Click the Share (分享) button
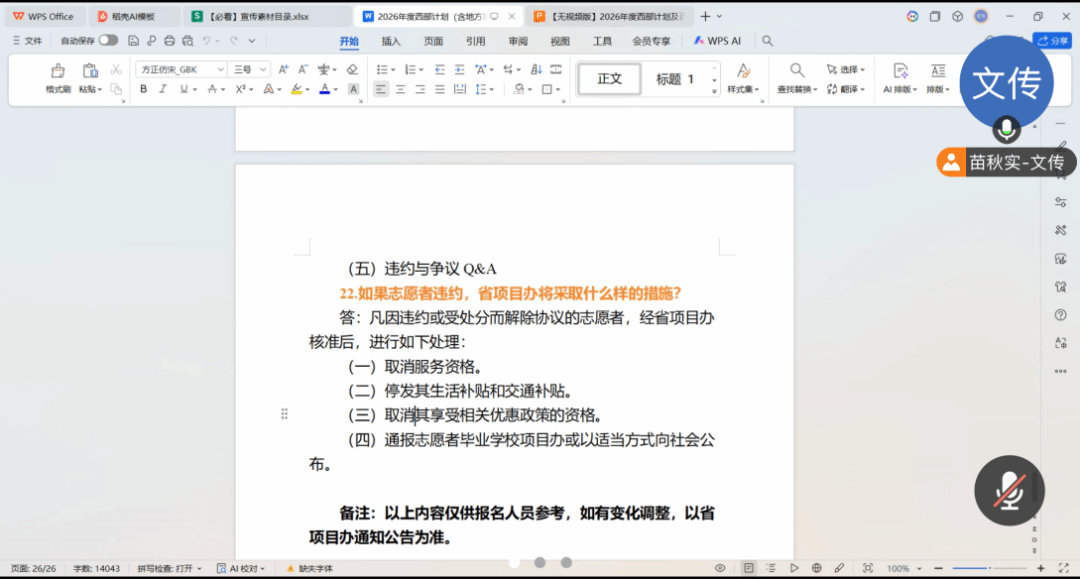The image size is (1080, 579). [1052, 41]
